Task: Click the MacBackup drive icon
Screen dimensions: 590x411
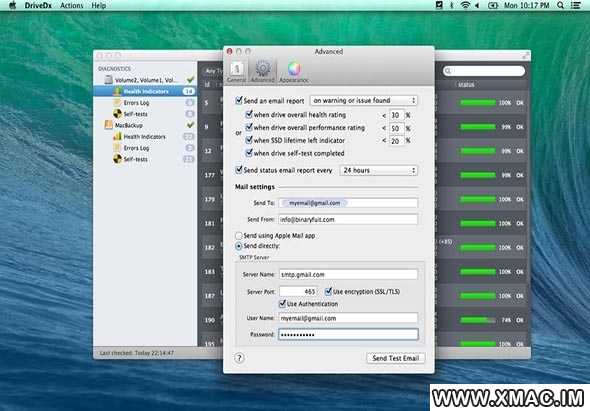Action: tap(108, 125)
